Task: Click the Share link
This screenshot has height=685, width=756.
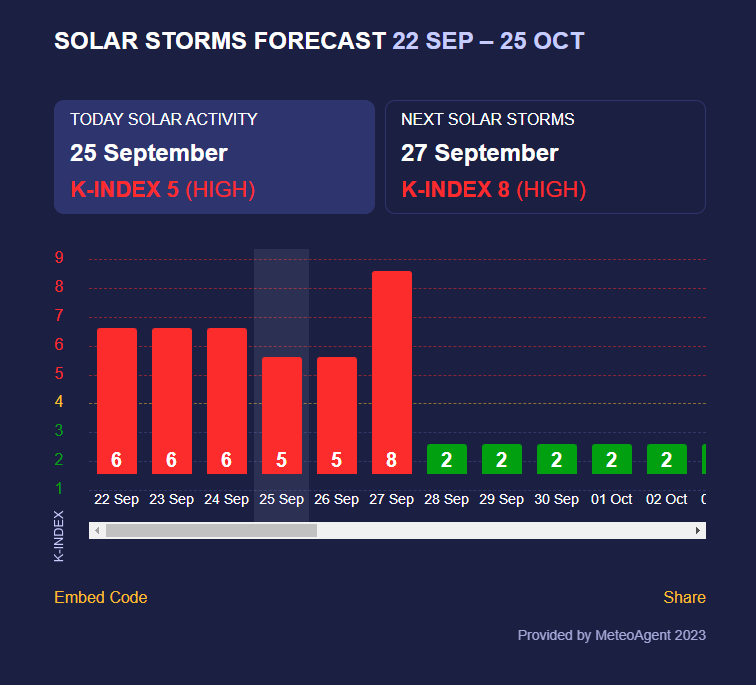Action: pyautogui.click(x=684, y=598)
